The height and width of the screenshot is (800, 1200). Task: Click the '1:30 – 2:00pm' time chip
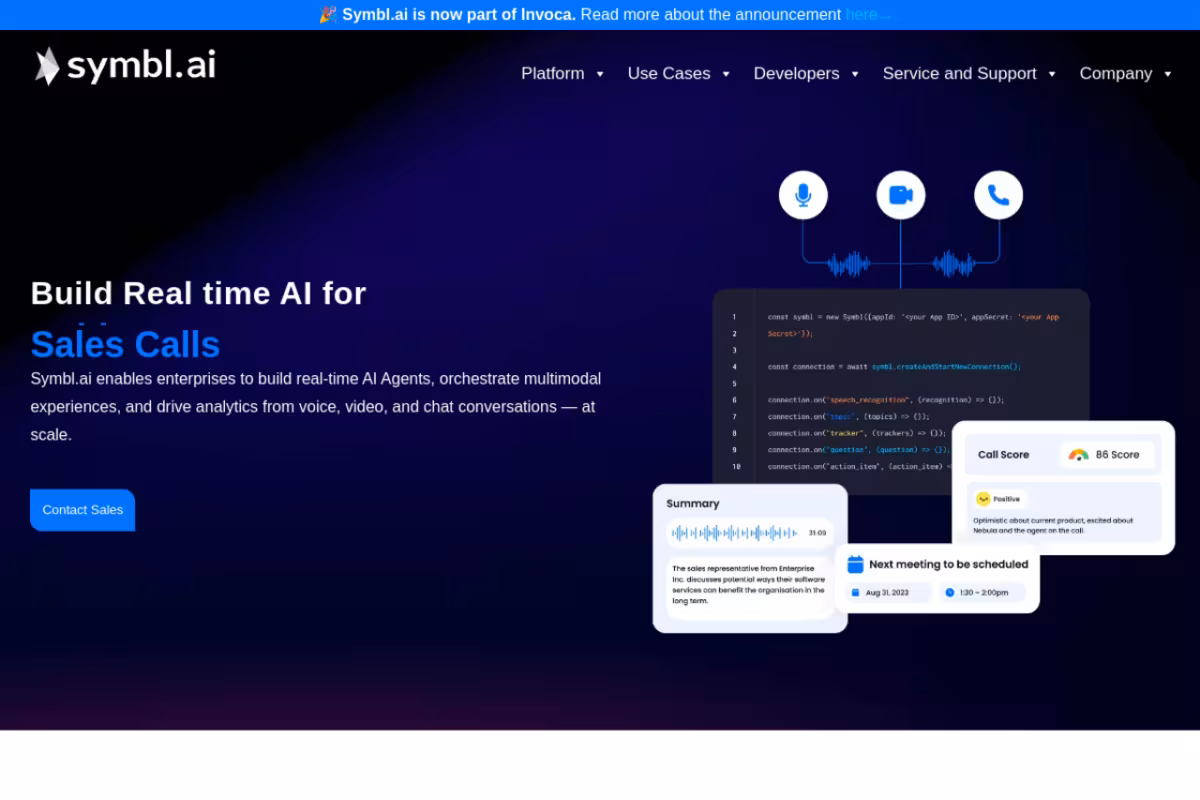(x=982, y=593)
